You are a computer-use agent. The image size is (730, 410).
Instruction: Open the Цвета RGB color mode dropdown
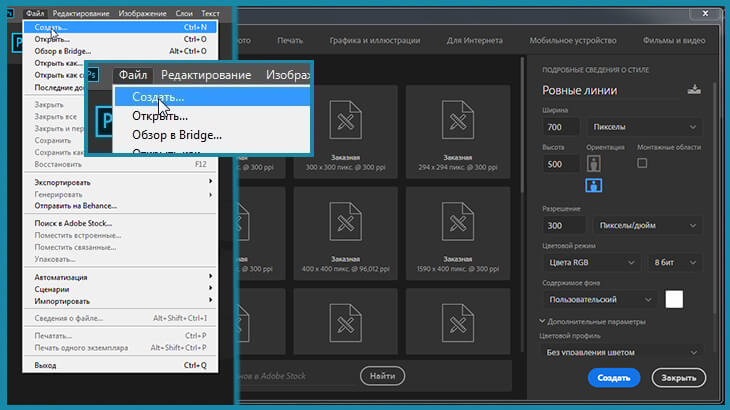coord(592,262)
